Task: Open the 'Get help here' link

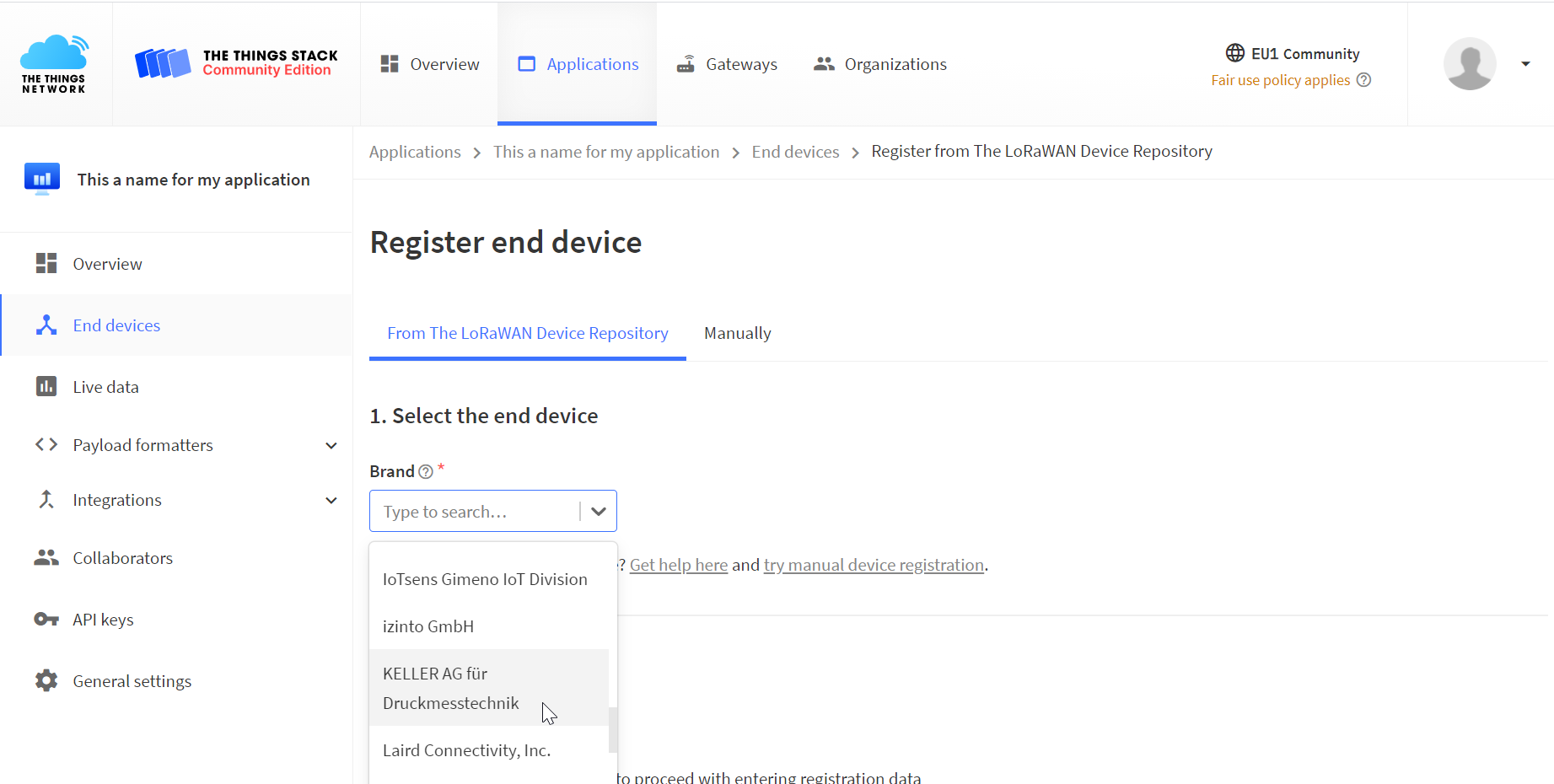Action: tap(679, 565)
